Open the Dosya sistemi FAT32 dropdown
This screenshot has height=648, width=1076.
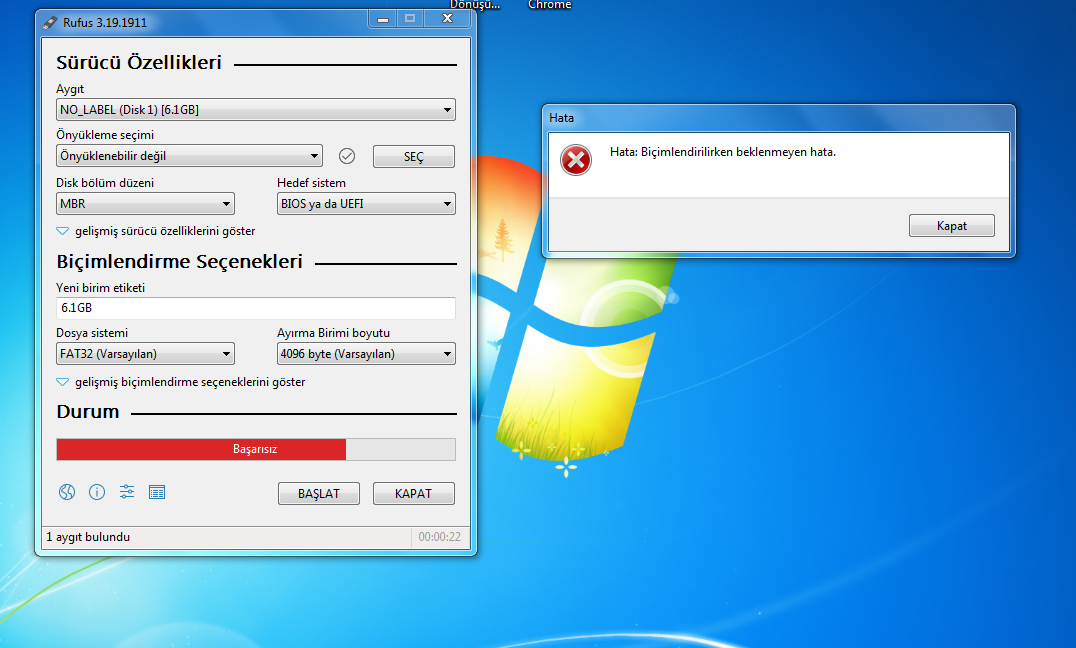145,354
